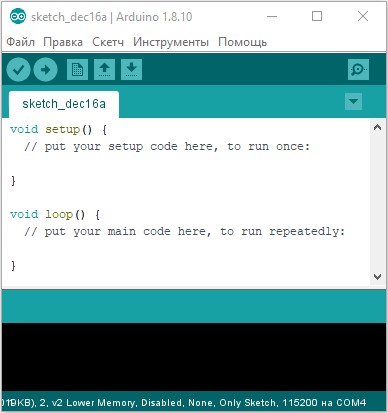Image resolution: width=388 pixels, height=413 pixels.
Task: Save the sketch with down-arrow icon
Action: pyautogui.click(x=131, y=70)
